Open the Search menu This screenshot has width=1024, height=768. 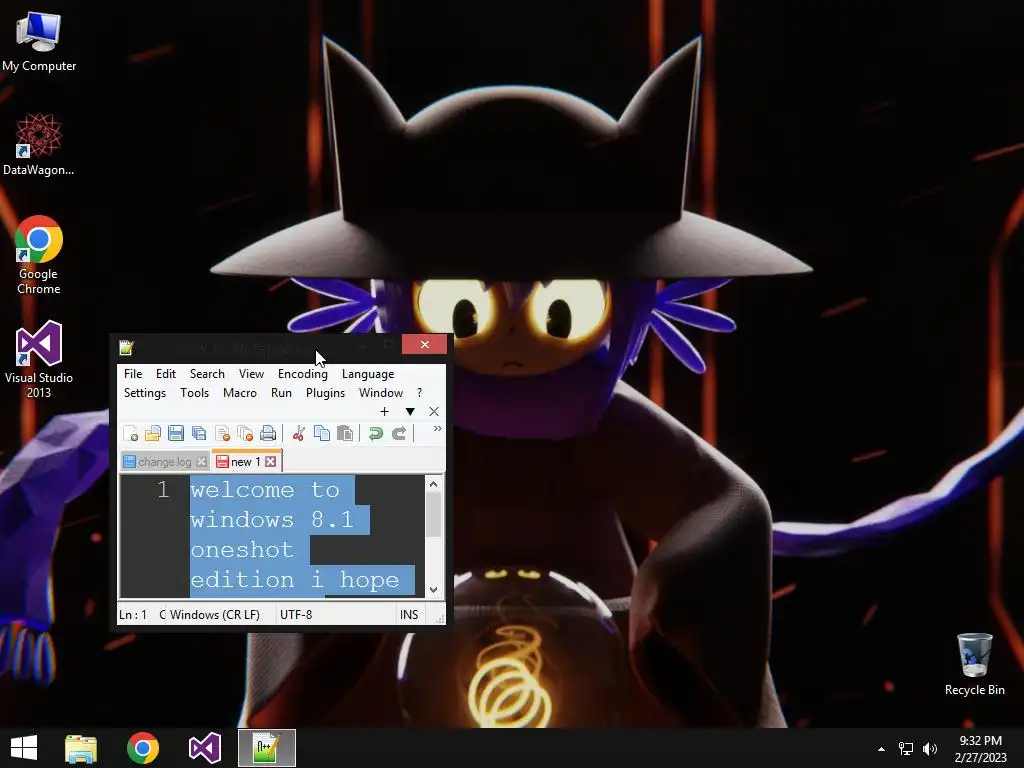click(x=207, y=374)
